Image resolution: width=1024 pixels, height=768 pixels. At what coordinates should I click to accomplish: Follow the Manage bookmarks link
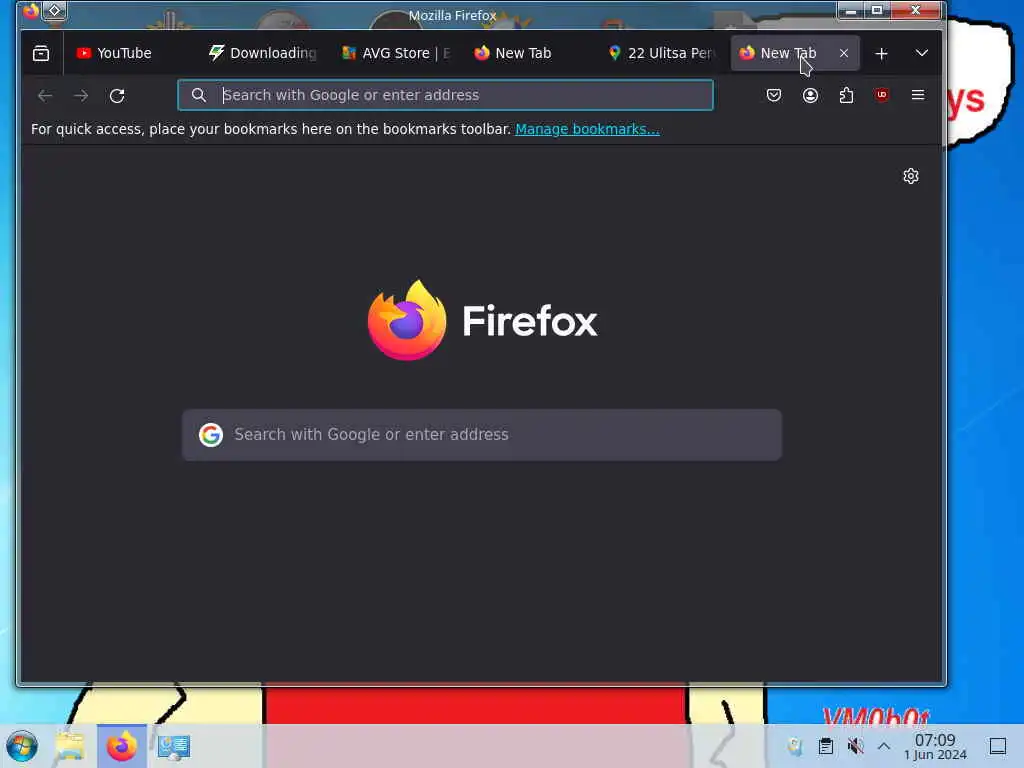coord(587,129)
